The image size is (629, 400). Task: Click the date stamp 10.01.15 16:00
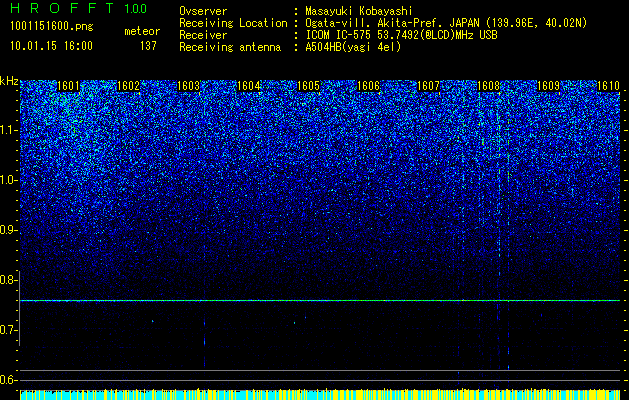(x=51, y=46)
